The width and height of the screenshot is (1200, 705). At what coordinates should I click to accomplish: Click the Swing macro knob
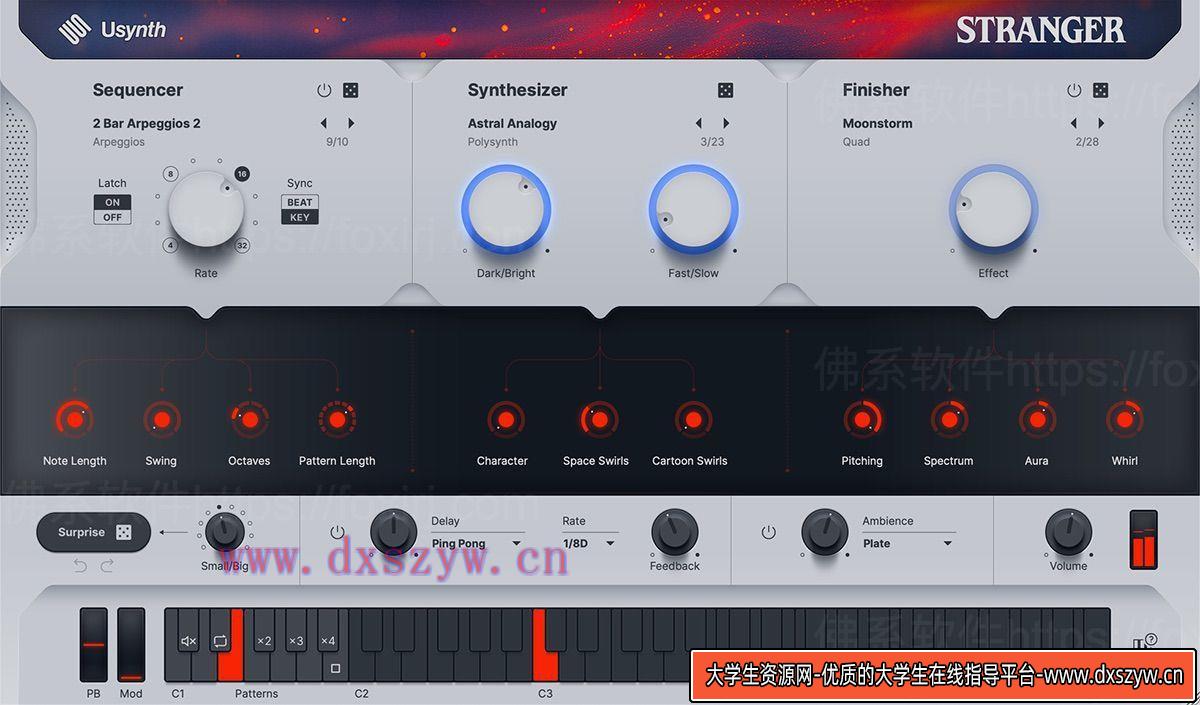pyautogui.click(x=161, y=419)
